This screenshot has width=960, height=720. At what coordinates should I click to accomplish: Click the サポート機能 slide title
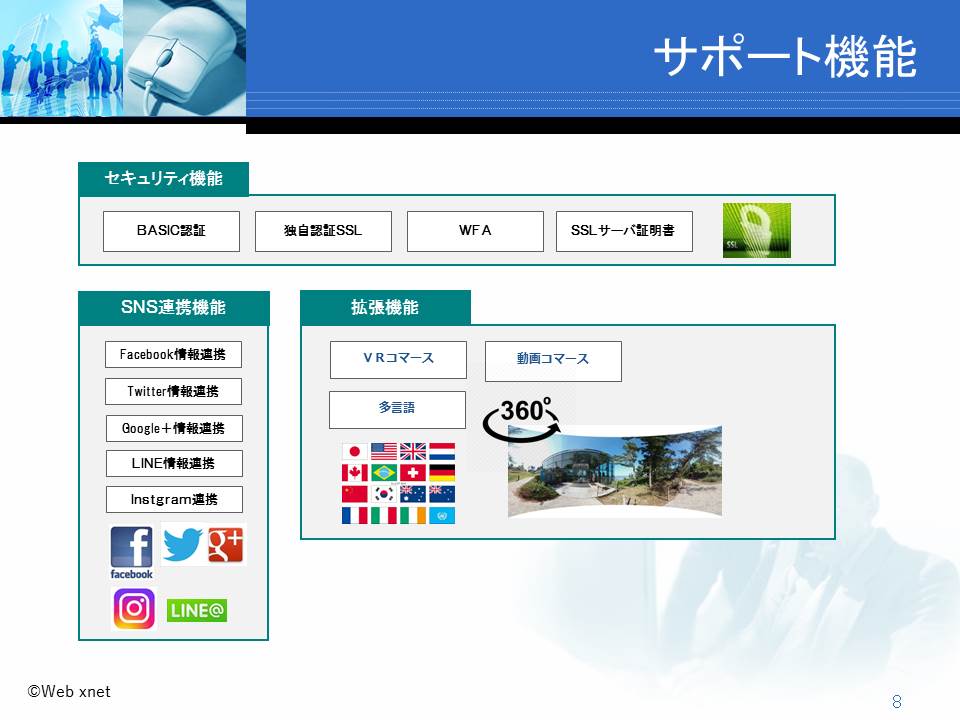[786, 56]
